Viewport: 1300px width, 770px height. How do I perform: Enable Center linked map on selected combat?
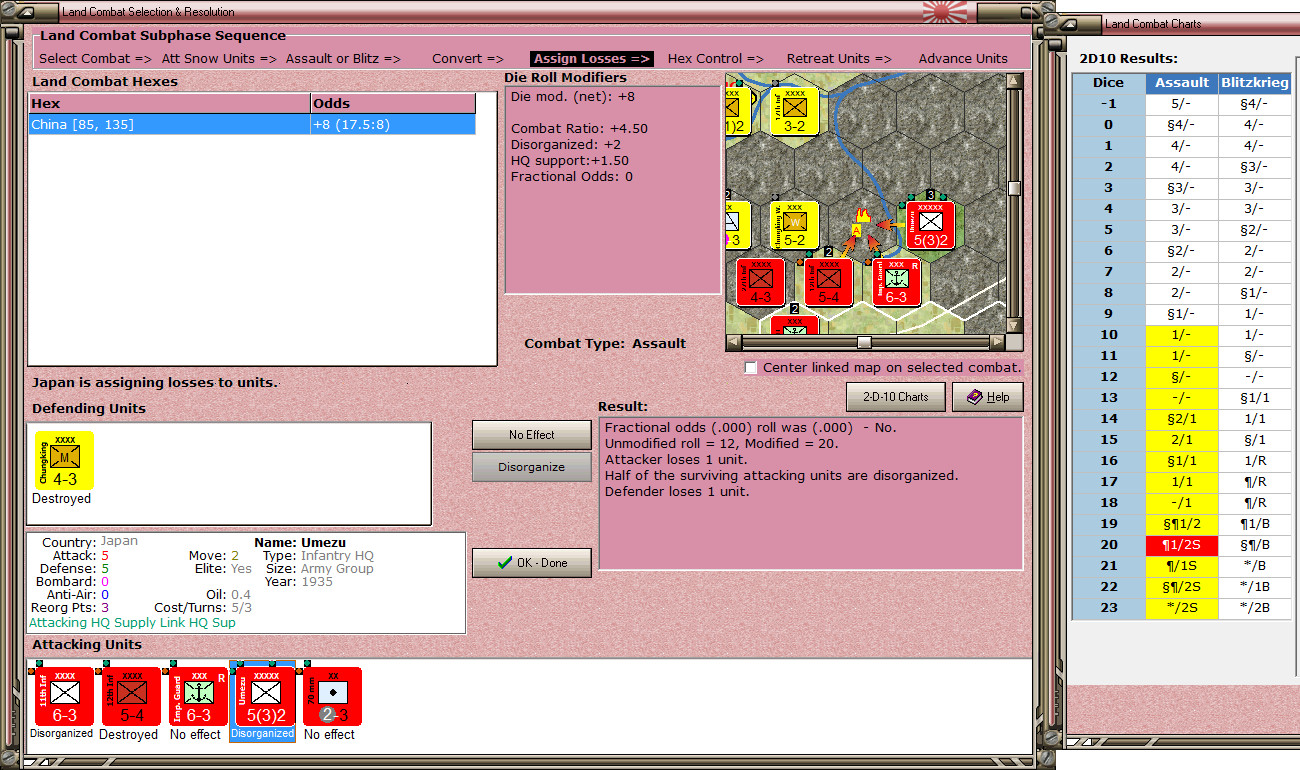pos(751,368)
